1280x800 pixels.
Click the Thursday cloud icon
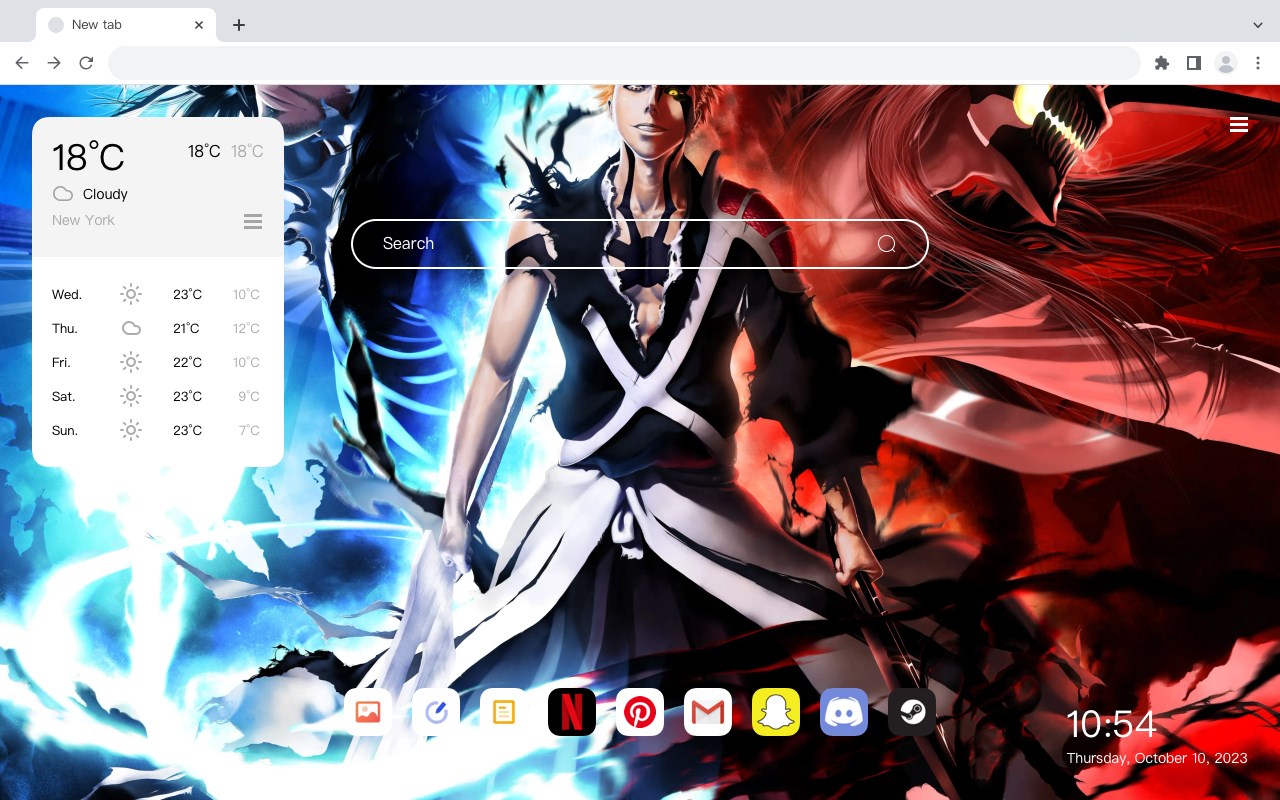coord(131,328)
